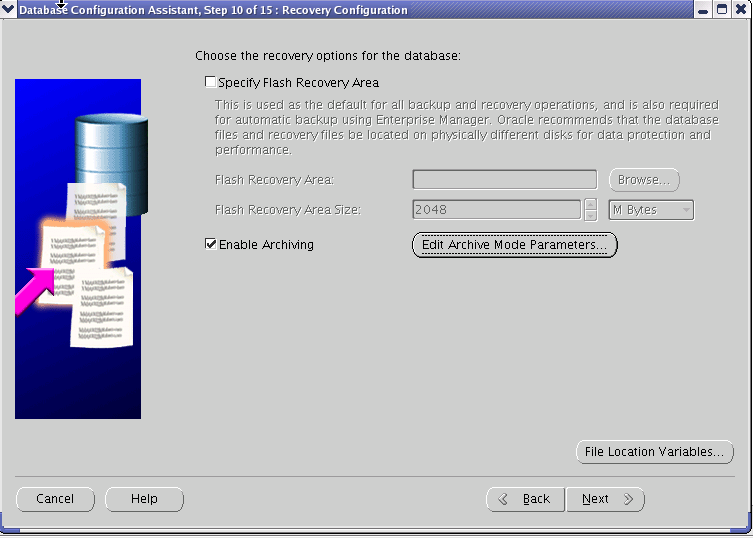Minimize the Database Configuration Assistant window
This screenshot has height=538, width=753.
click(x=703, y=10)
